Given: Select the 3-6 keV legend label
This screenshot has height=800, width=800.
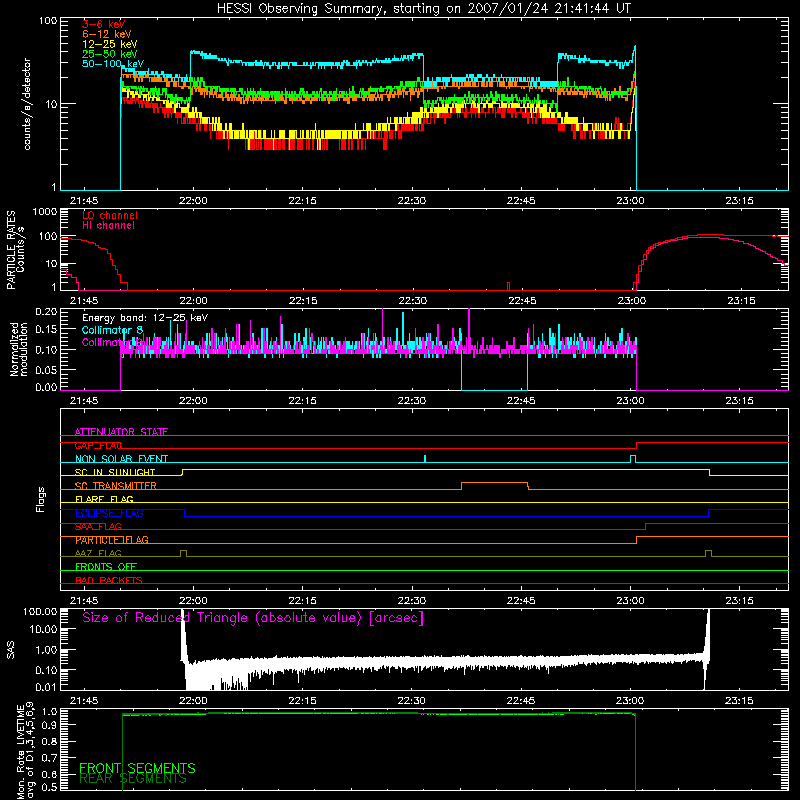Looking at the screenshot, I should [104, 24].
